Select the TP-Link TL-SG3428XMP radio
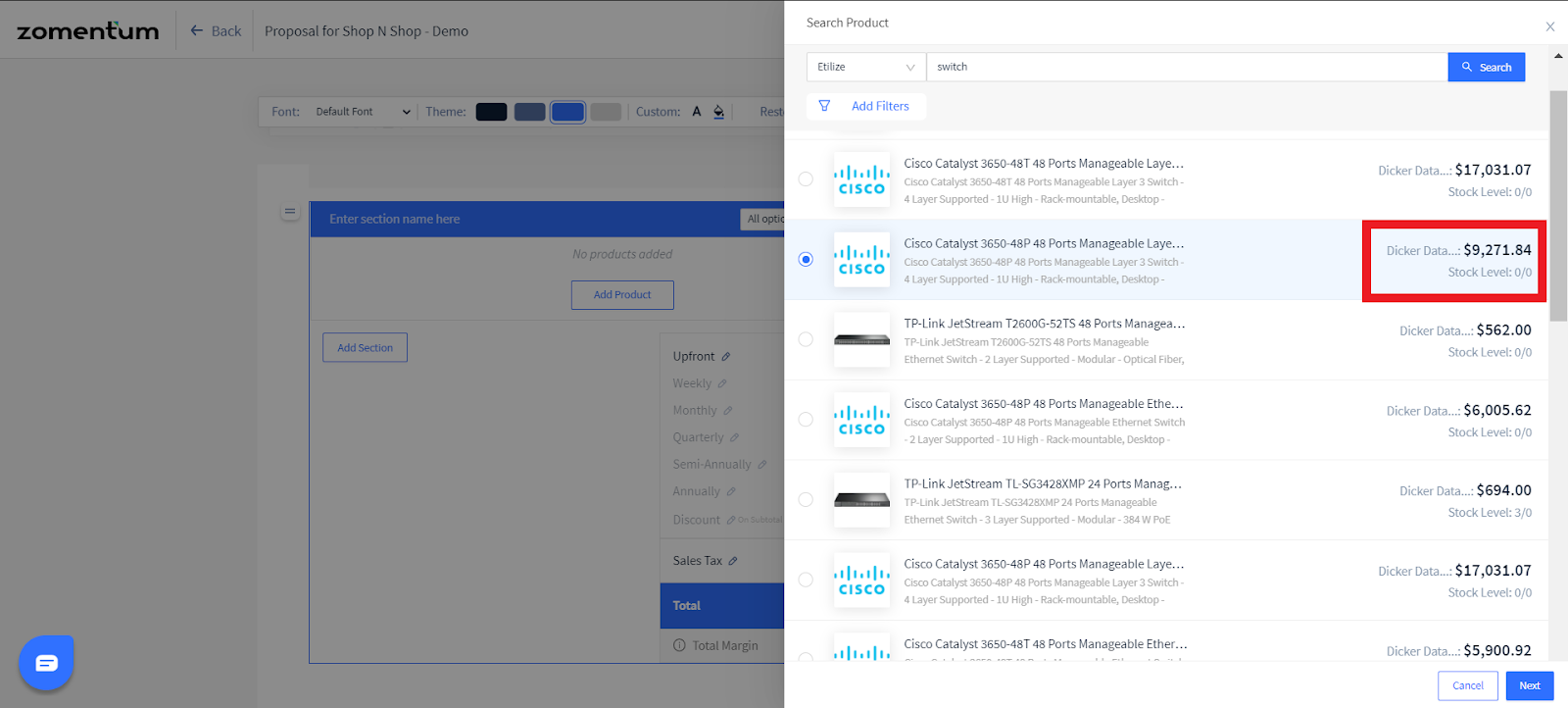The height and width of the screenshot is (708, 1568). click(806, 500)
